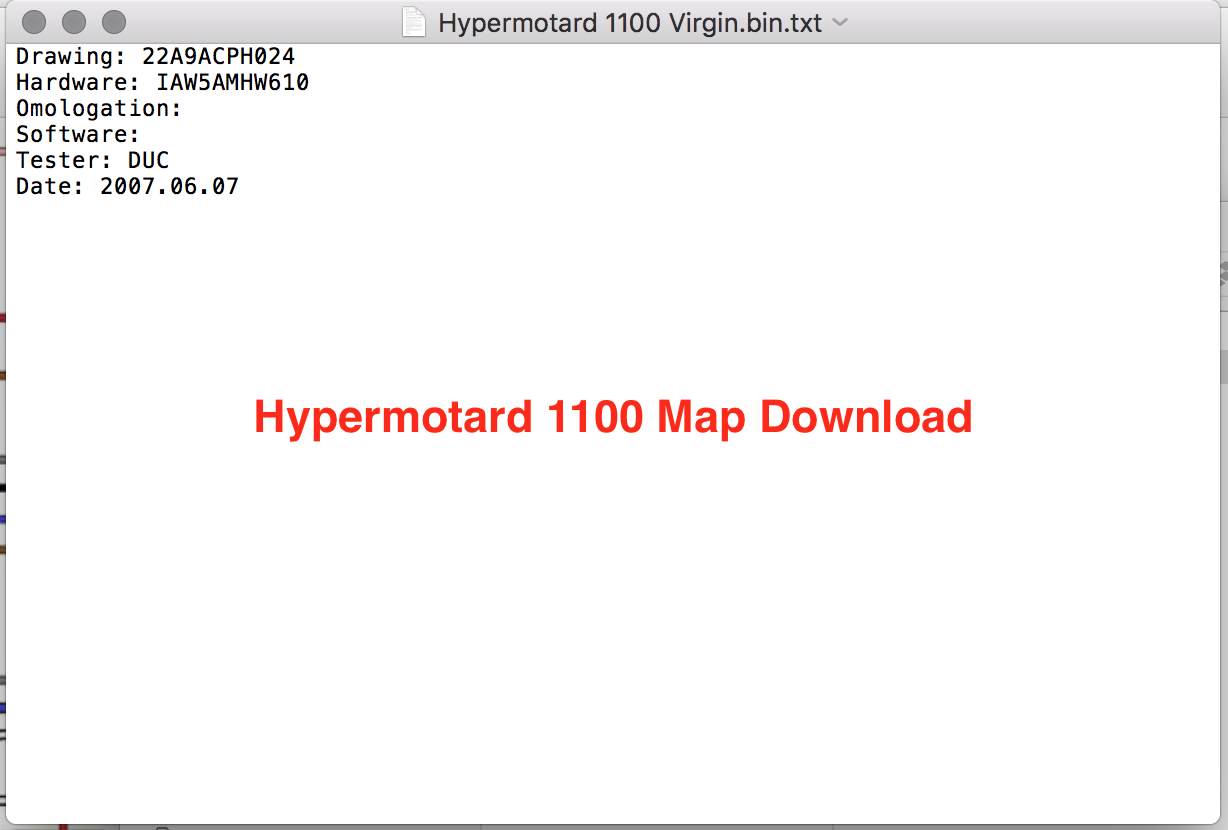Close the TextEdit window
This screenshot has width=1228, height=830.
click(x=33, y=21)
